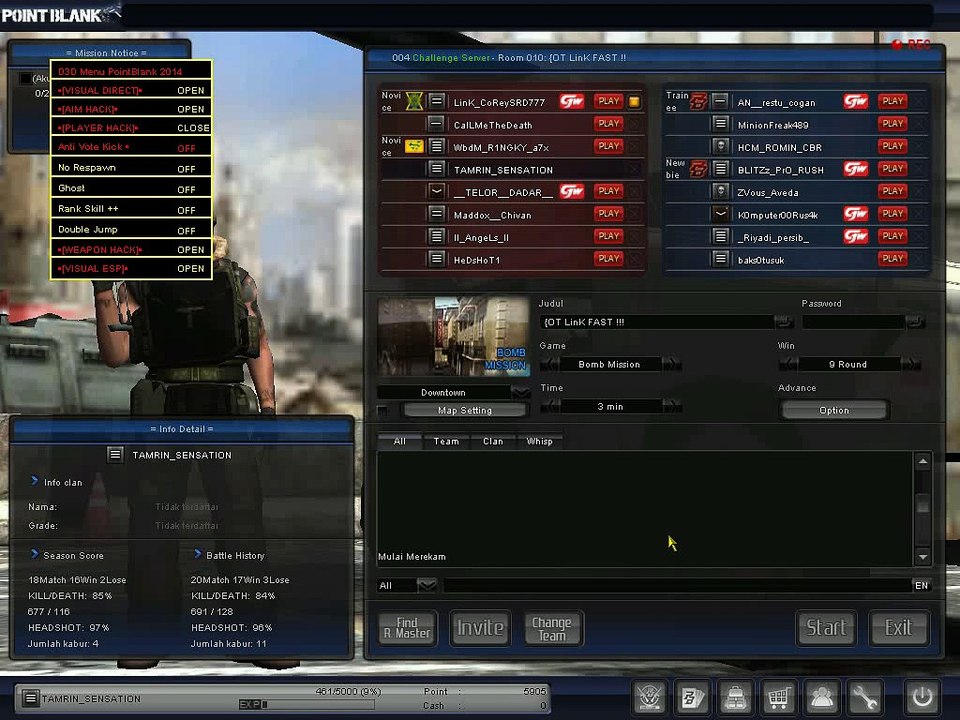Screen dimensions: 960x720
Task: Click the rank icon in the bottom status bar
Action: (x=31, y=698)
